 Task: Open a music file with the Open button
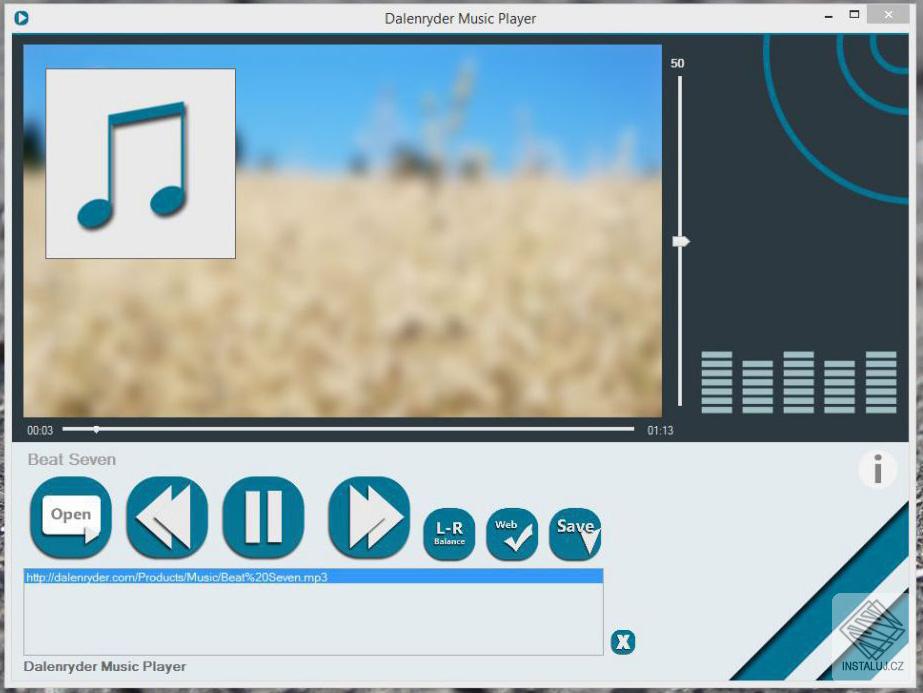click(x=70, y=517)
